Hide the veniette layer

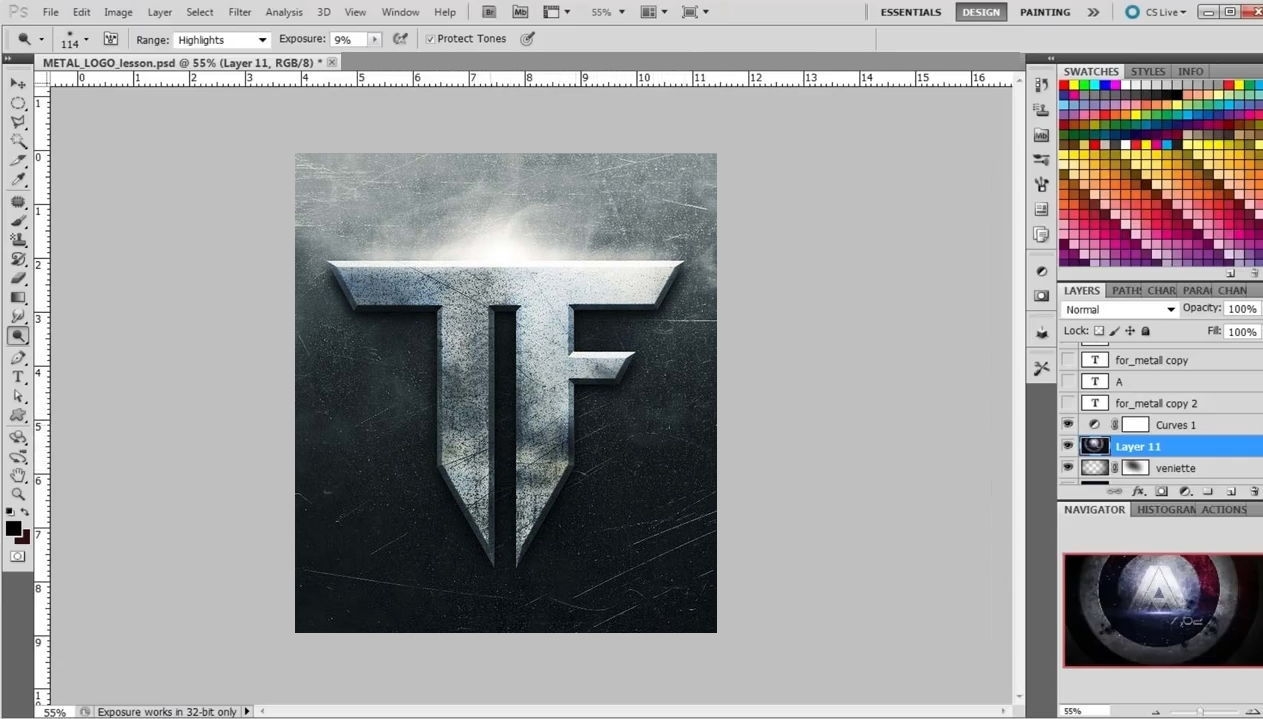point(1068,468)
